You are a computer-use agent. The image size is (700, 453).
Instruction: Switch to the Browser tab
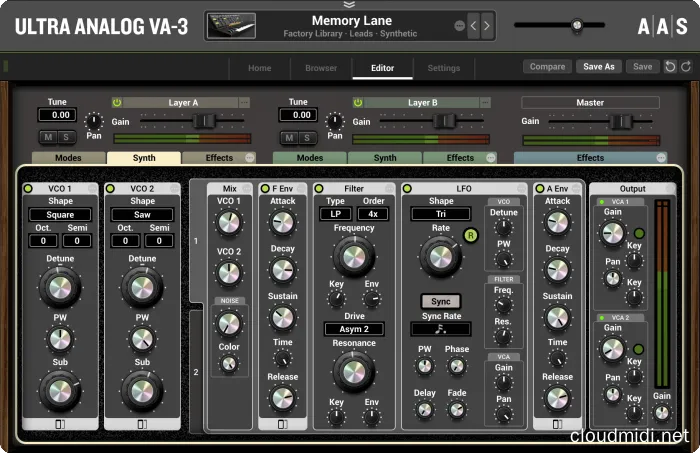point(321,68)
